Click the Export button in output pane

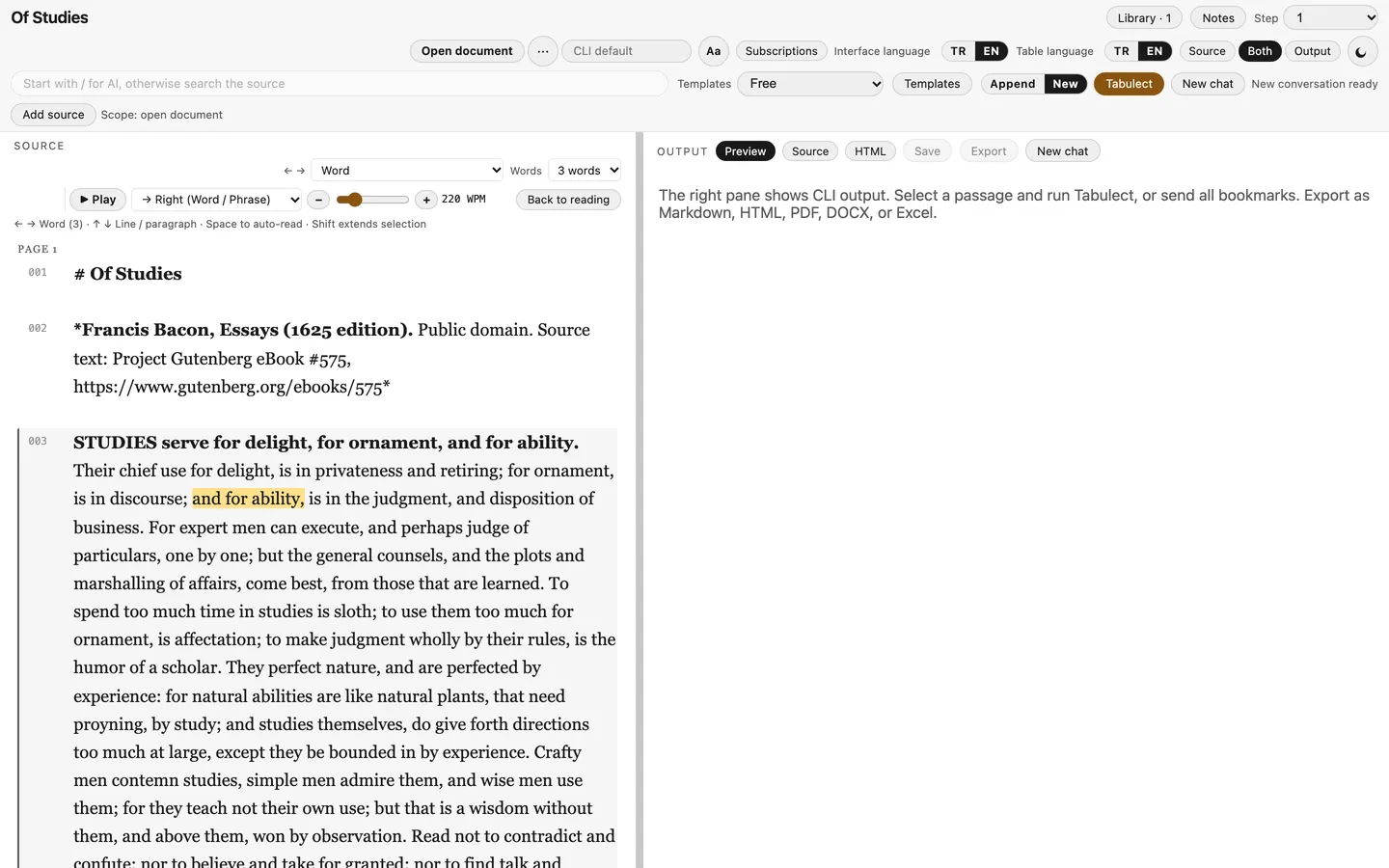[989, 151]
